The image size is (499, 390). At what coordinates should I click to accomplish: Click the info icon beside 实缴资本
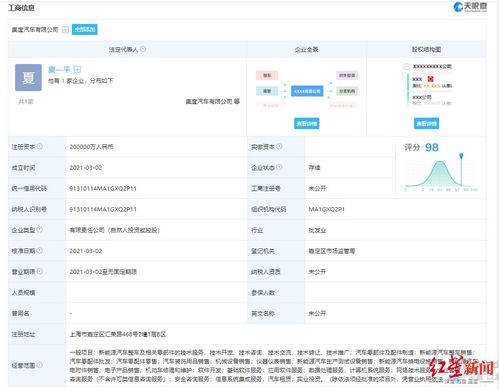[279, 146]
